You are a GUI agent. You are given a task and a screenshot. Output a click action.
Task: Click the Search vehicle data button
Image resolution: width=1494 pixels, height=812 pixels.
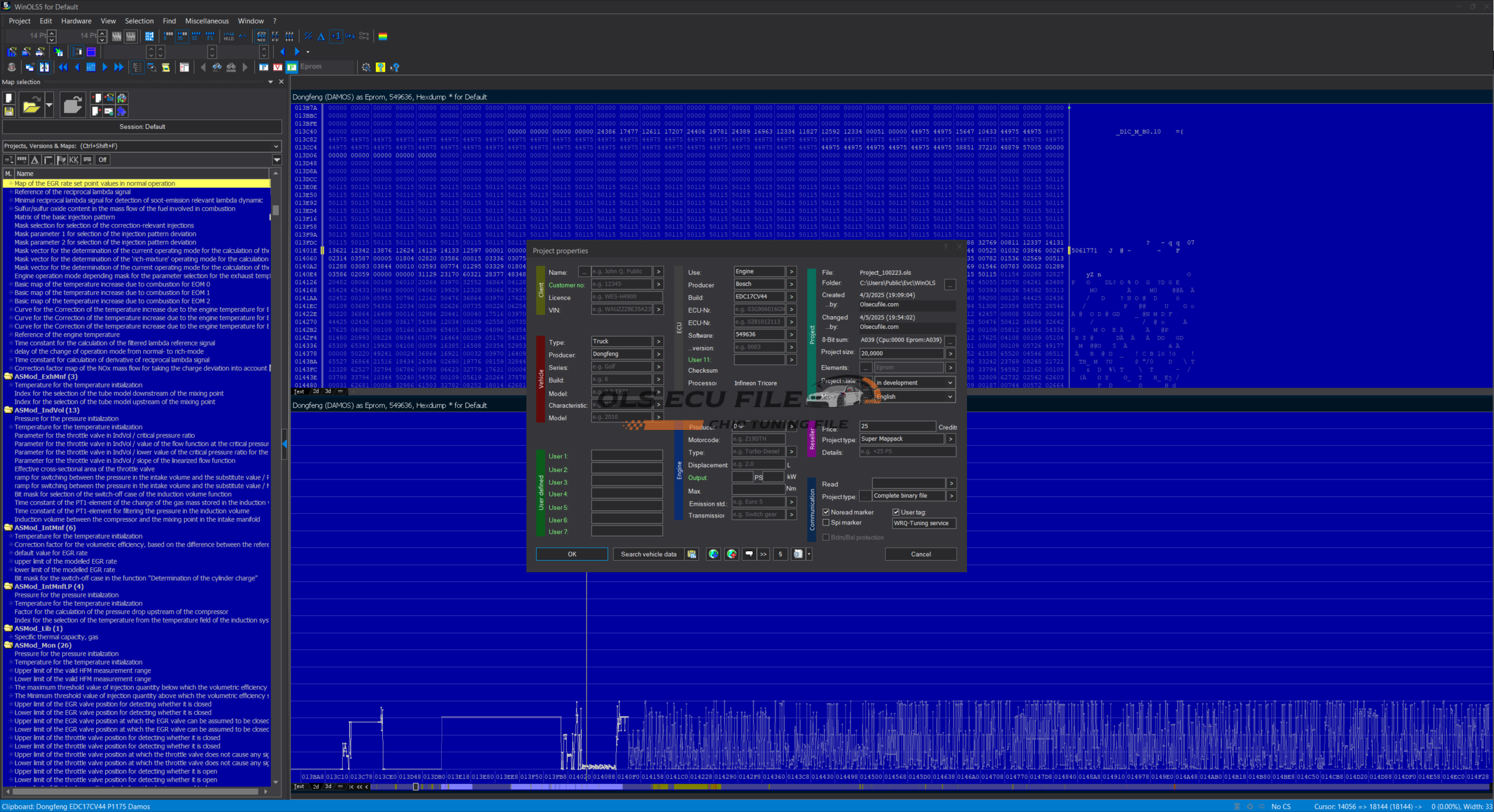click(x=648, y=554)
